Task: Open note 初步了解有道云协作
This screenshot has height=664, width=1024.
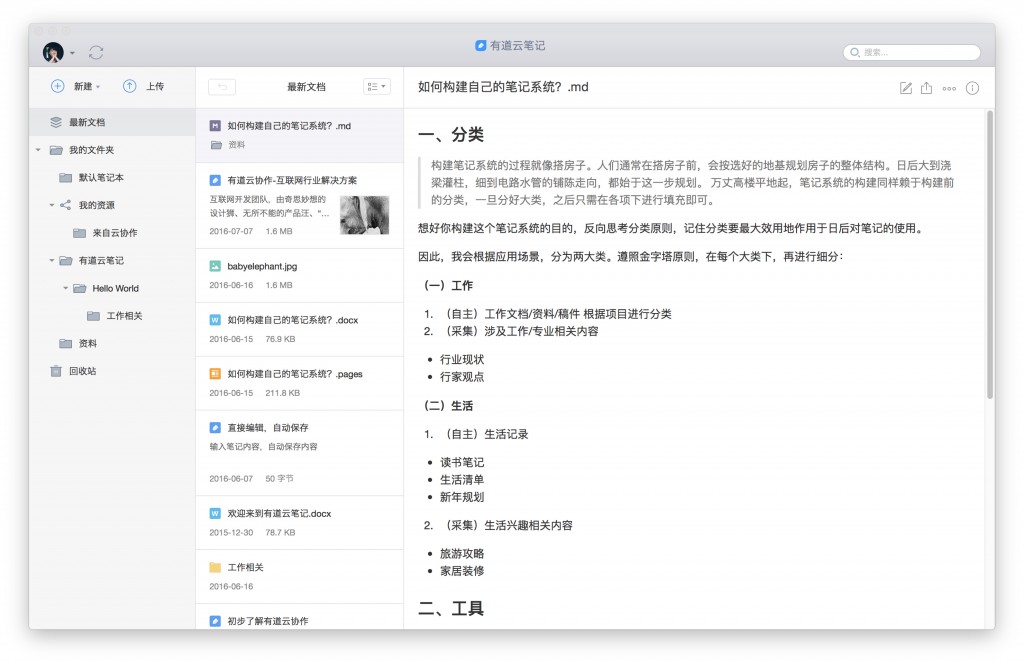Action: point(300,618)
